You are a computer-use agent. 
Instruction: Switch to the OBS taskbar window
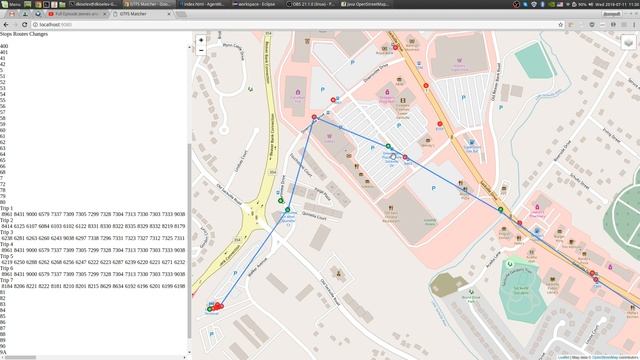tap(310, 4)
